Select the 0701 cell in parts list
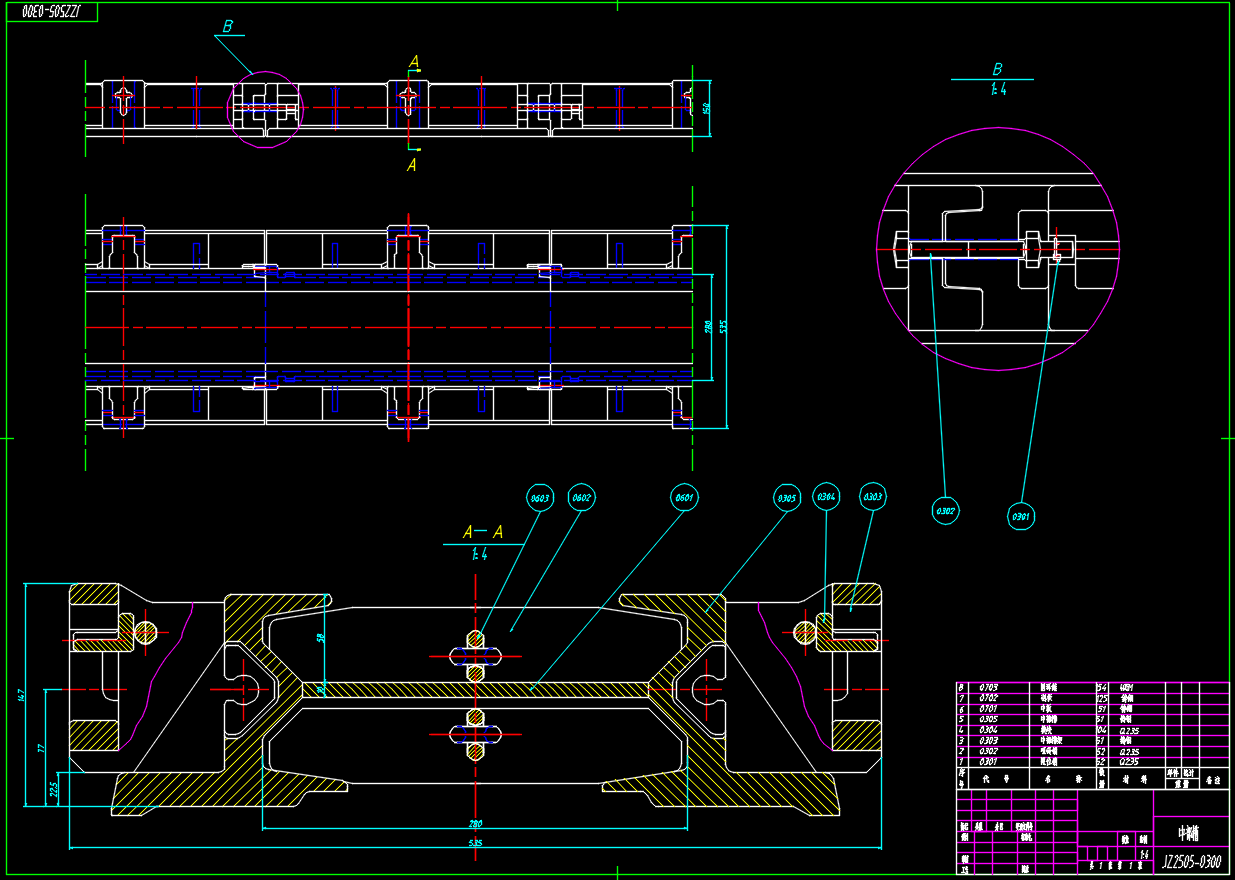 point(988,708)
